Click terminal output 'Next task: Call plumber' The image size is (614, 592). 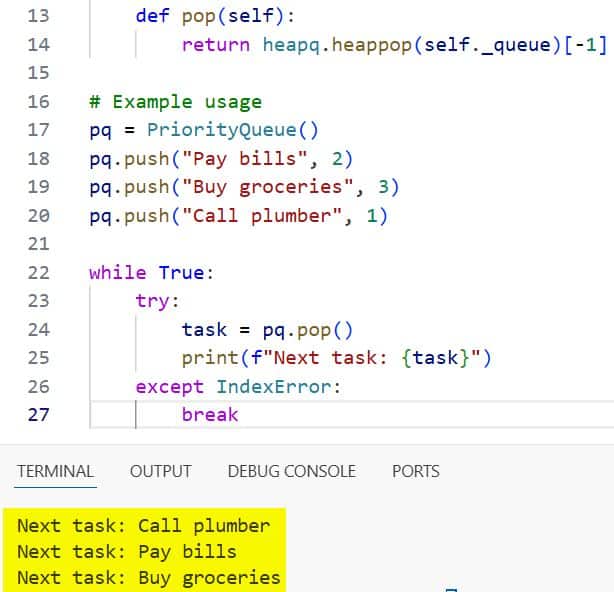[144, 526]
